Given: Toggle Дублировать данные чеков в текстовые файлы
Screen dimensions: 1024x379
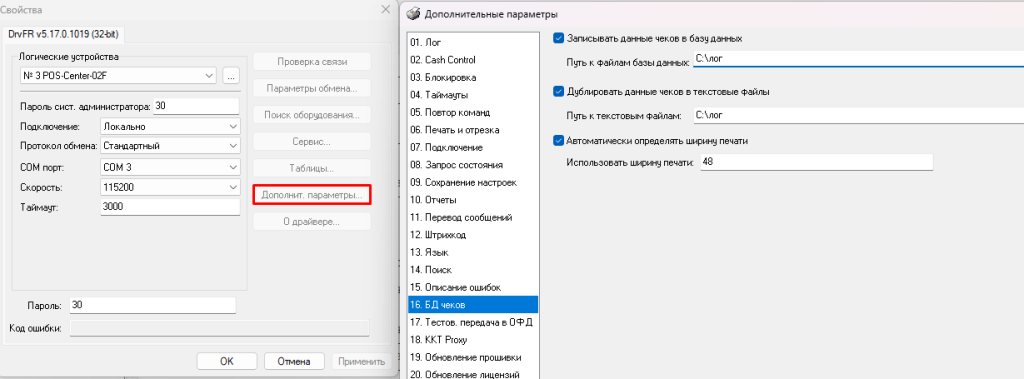Looking at the screenshot, I should pos(558,91).
